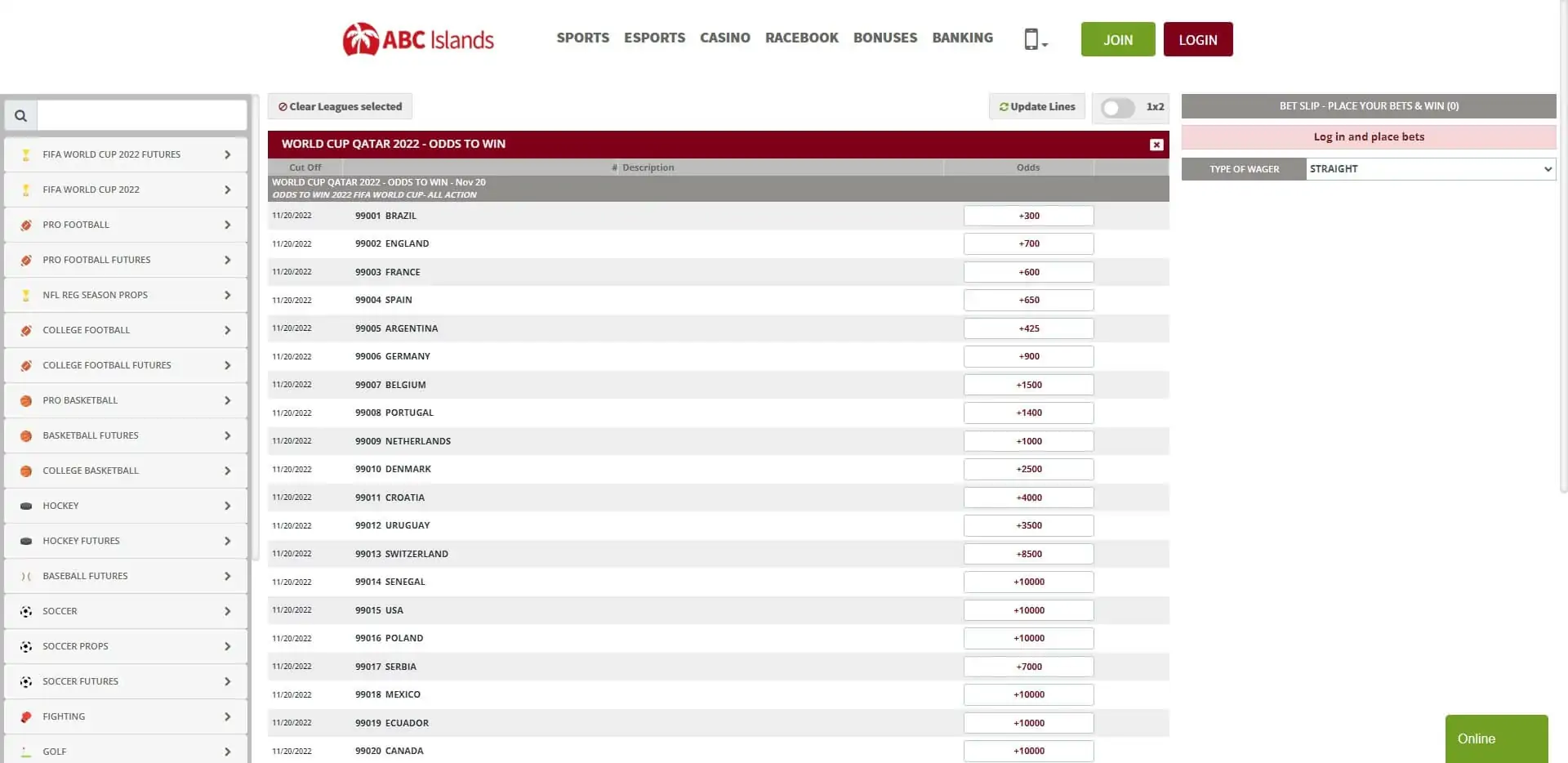Click Update Lines to refresh odds
Screen dimensions: 1568x763
click(x=1036, y=106)
